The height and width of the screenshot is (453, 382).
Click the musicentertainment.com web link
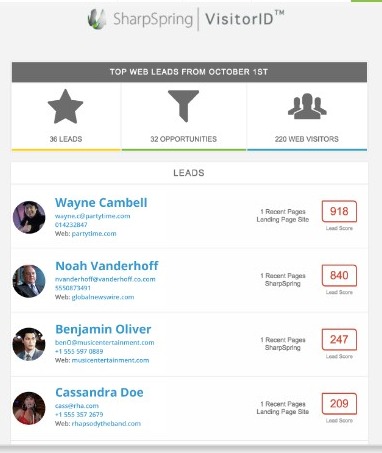pyautogui.click(x=110, y=360)
